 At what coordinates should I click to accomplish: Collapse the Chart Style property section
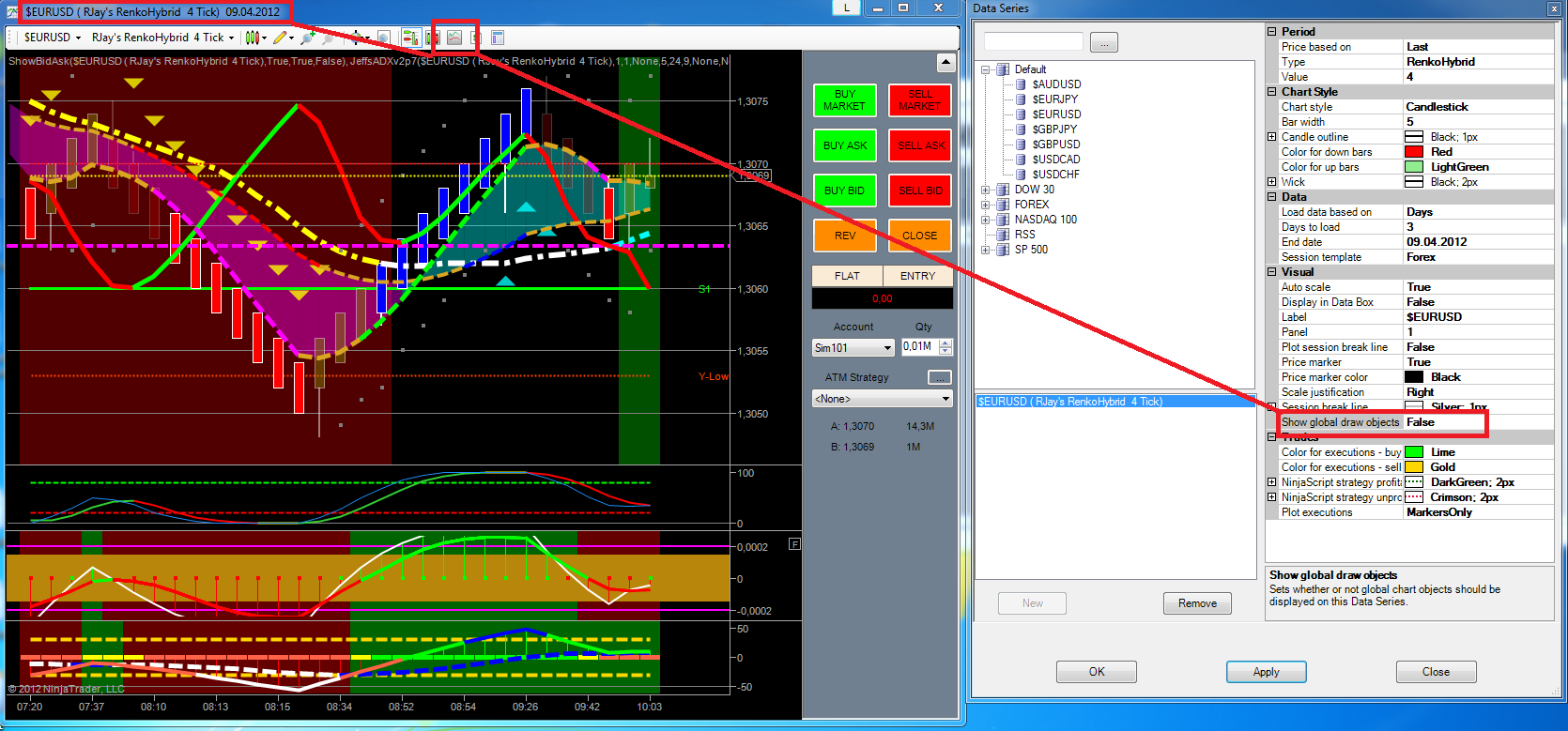1272,92
